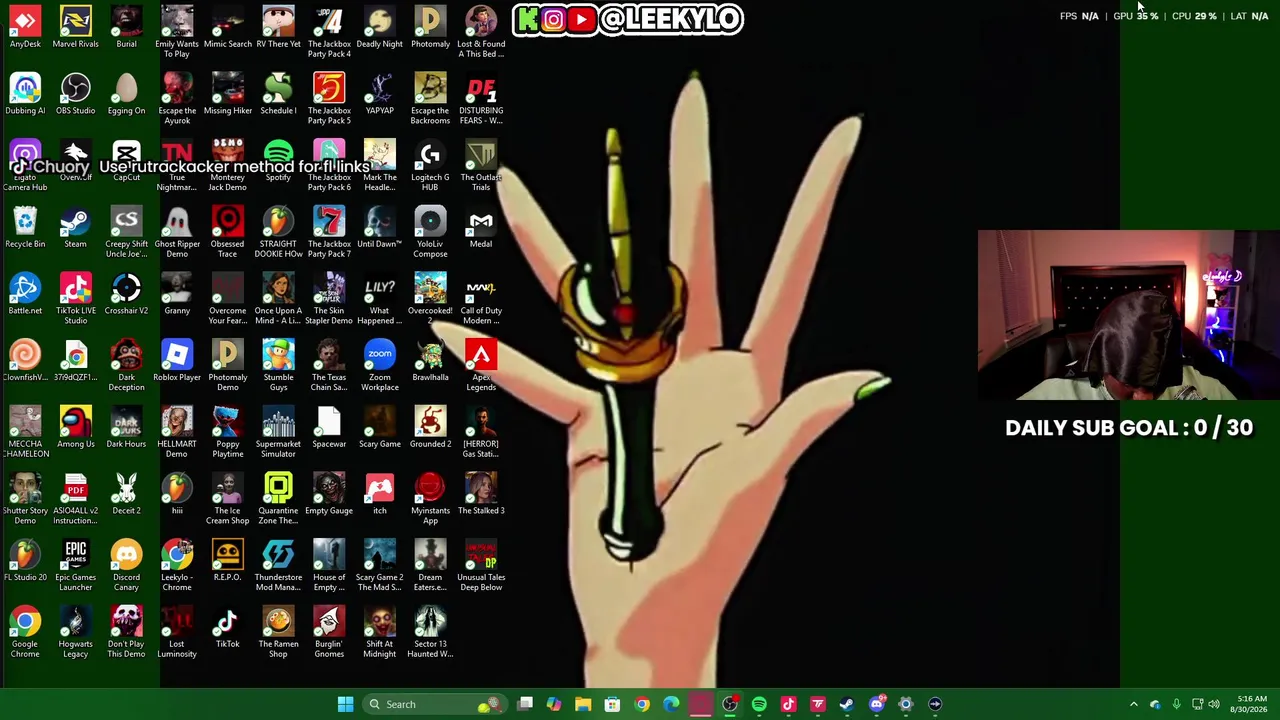Open the clock and date panel
The image size is (1280, 720).
tap(1249, 704)
